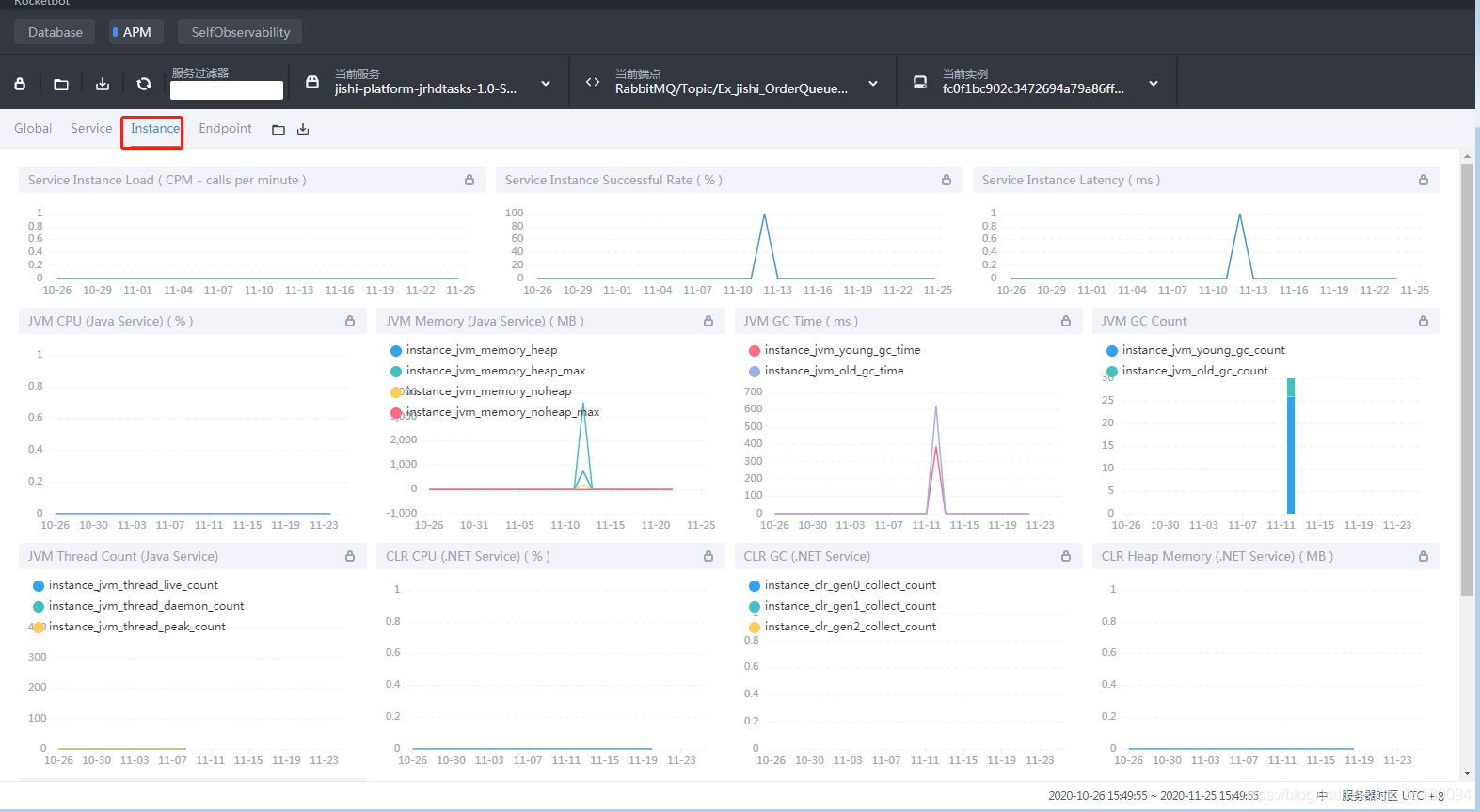Open the folder icon in dark toolbar

61,84
